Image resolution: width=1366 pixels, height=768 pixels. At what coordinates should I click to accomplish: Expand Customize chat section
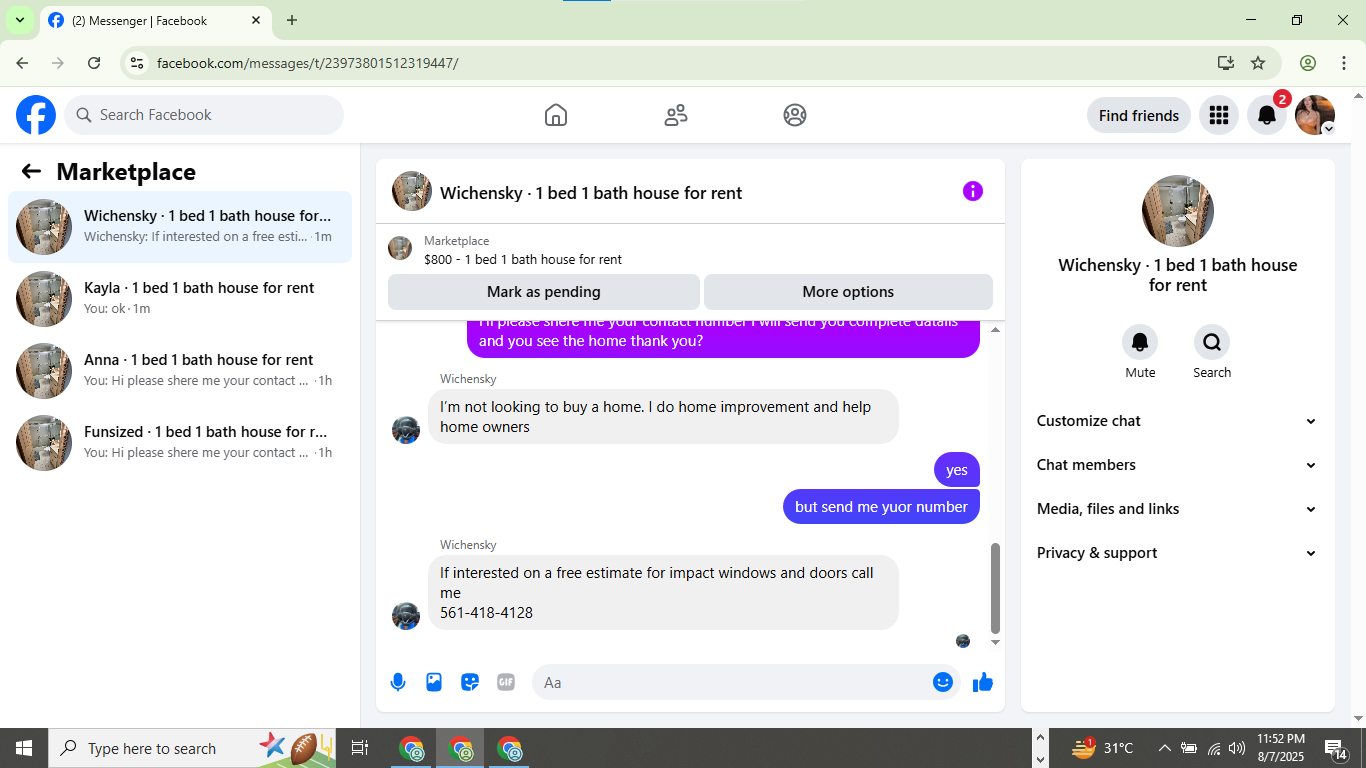click(1177, 421)
